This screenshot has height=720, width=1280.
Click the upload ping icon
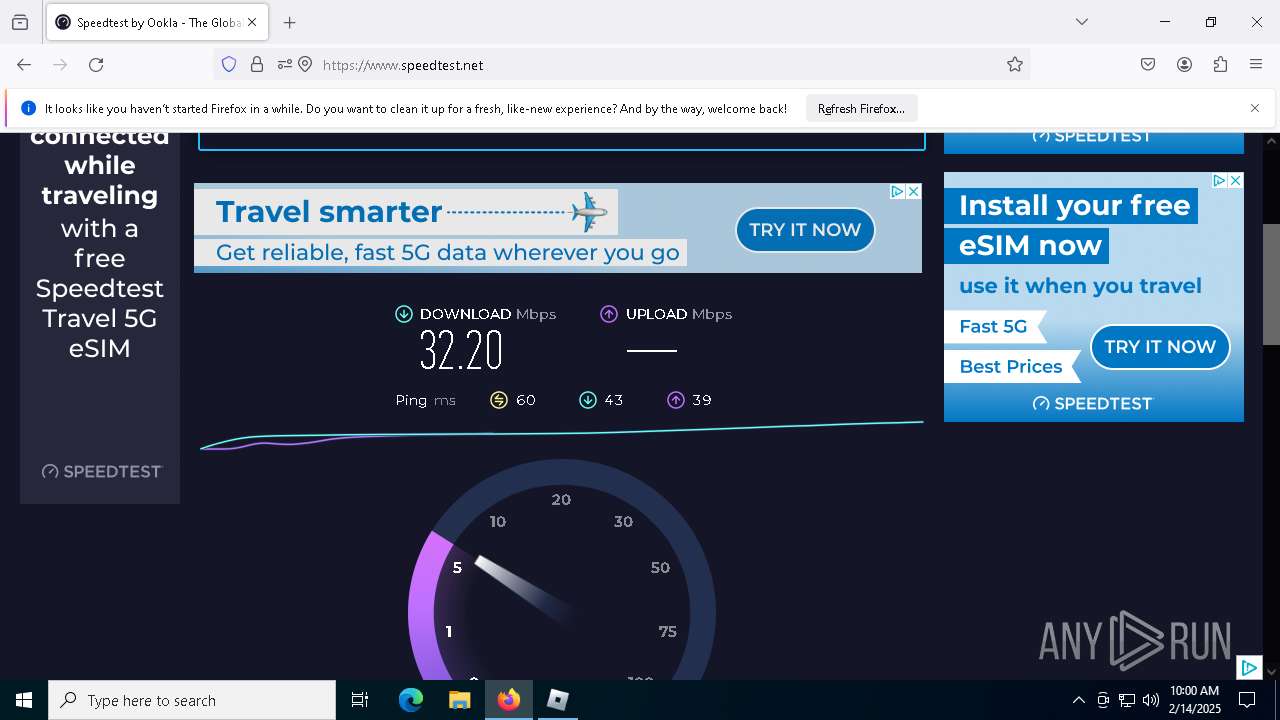(x=676, y=400)
